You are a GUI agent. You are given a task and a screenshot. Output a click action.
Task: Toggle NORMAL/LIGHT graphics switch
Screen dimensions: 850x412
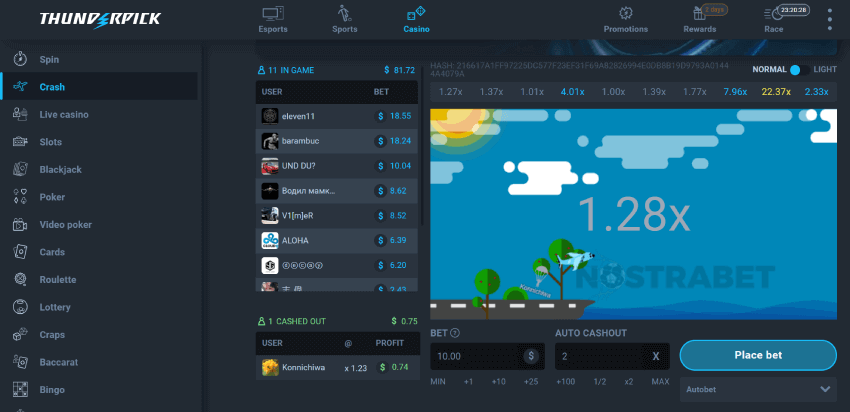799,70
